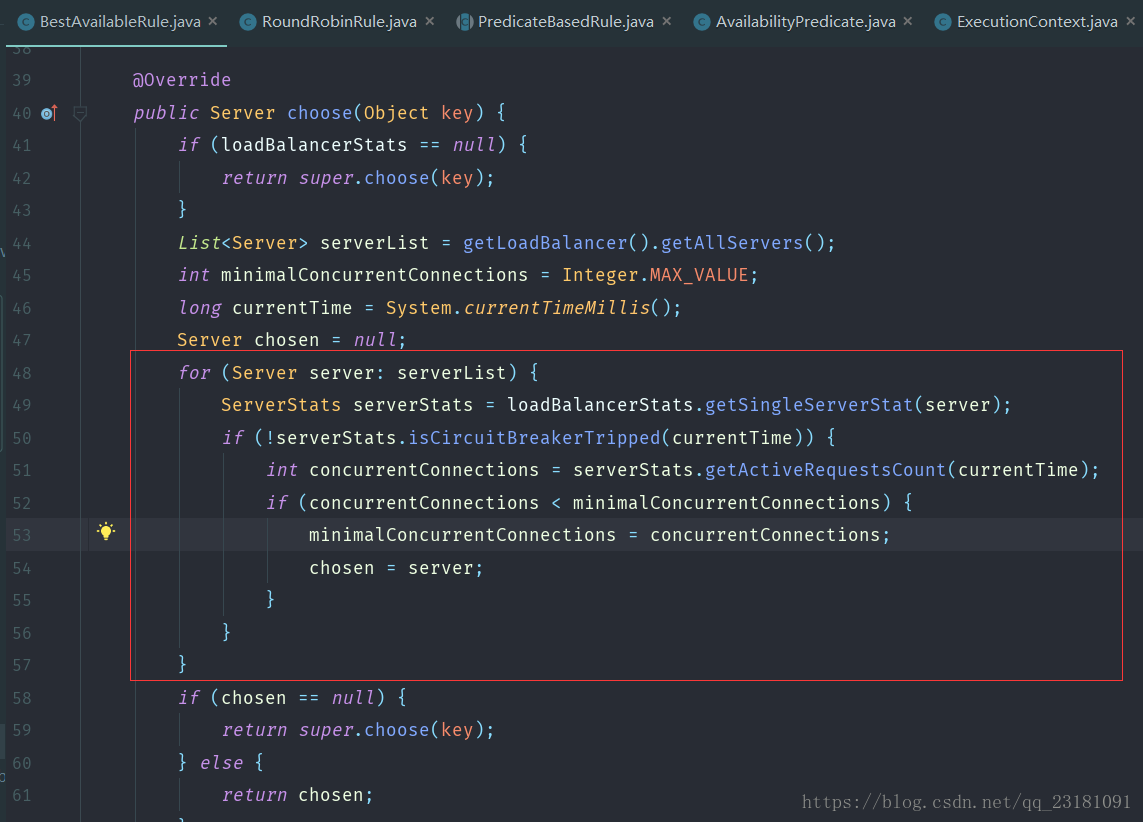Image resolution: width=1143 pixels, height=822 pixels.
Task: Close the PredicateBasedRule.java tab
Action: pyautogui.click(x=666, y=21)
